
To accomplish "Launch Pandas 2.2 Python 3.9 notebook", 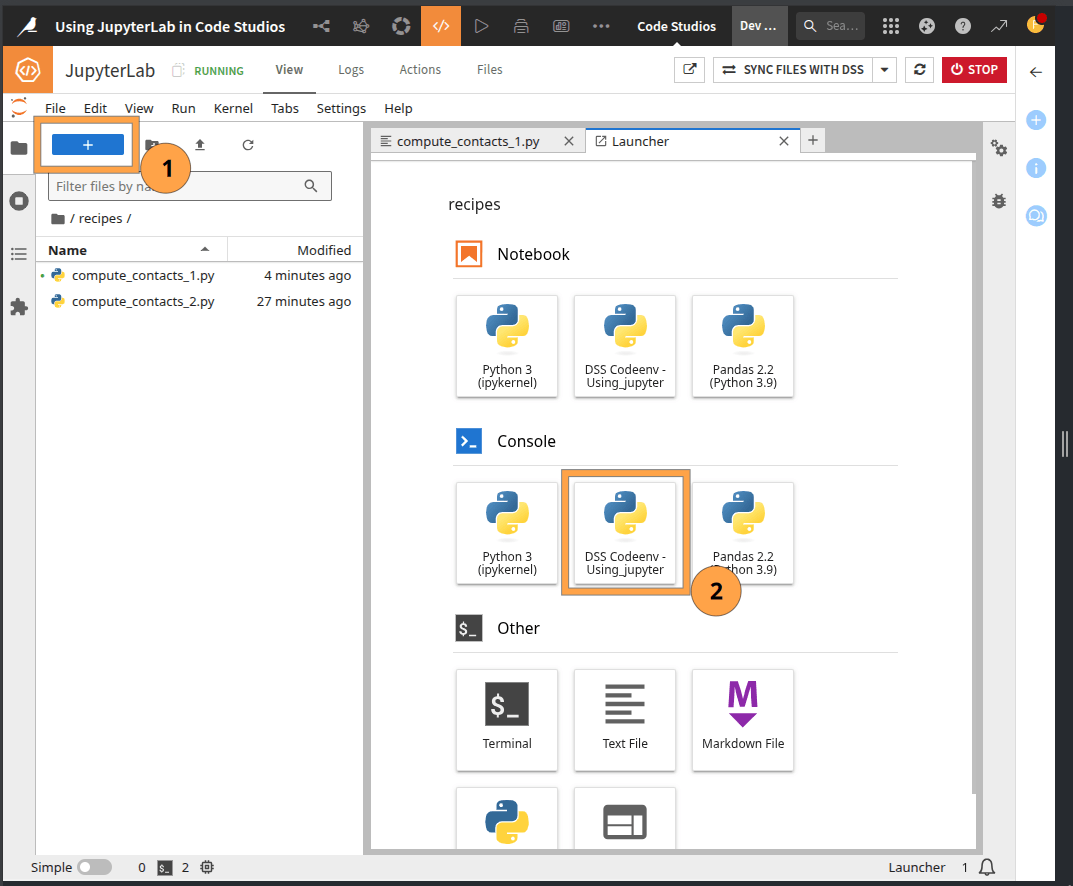I will click(x=742, y=346).
